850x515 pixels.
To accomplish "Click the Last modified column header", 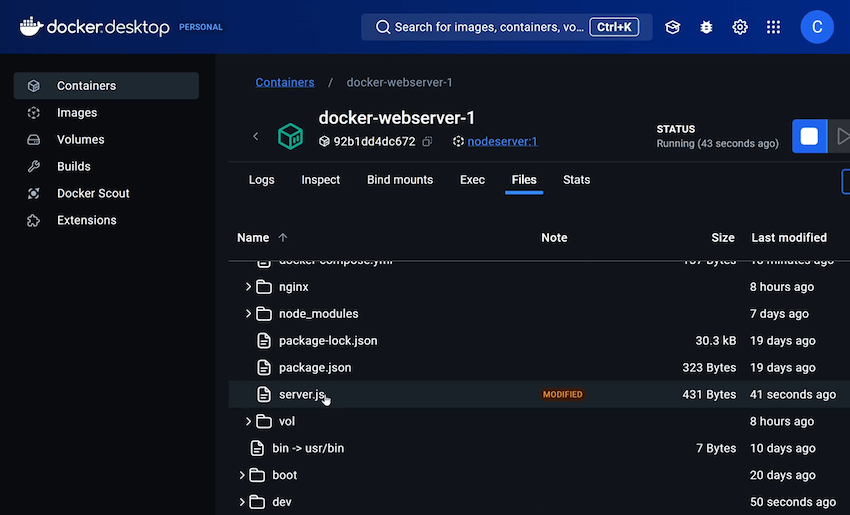I will point(789,237).
